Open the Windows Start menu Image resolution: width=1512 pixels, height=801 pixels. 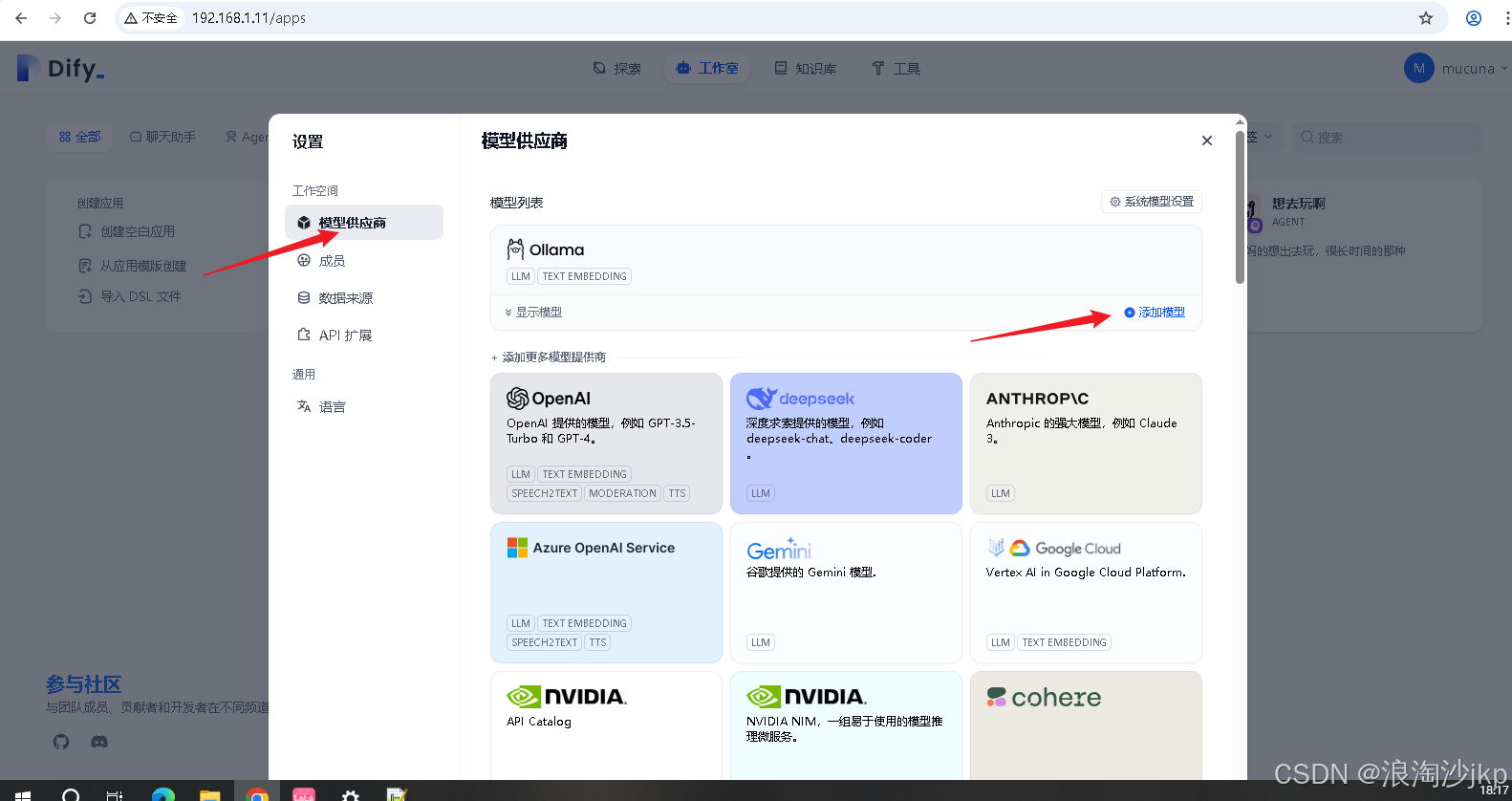(22, 793)
